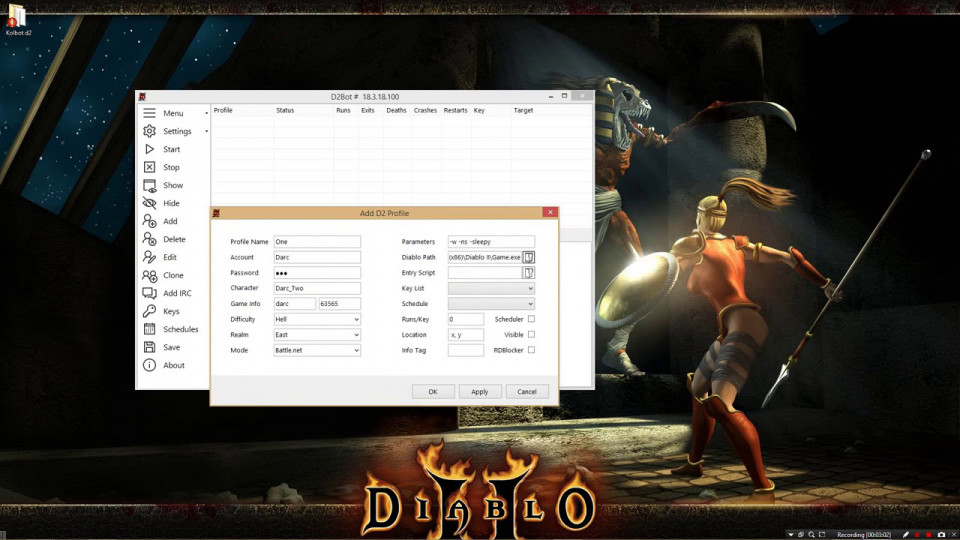Browse for Diablo Path file
Image resolution: width=960 pixels, height=540 pixels.
click(528, 257)
